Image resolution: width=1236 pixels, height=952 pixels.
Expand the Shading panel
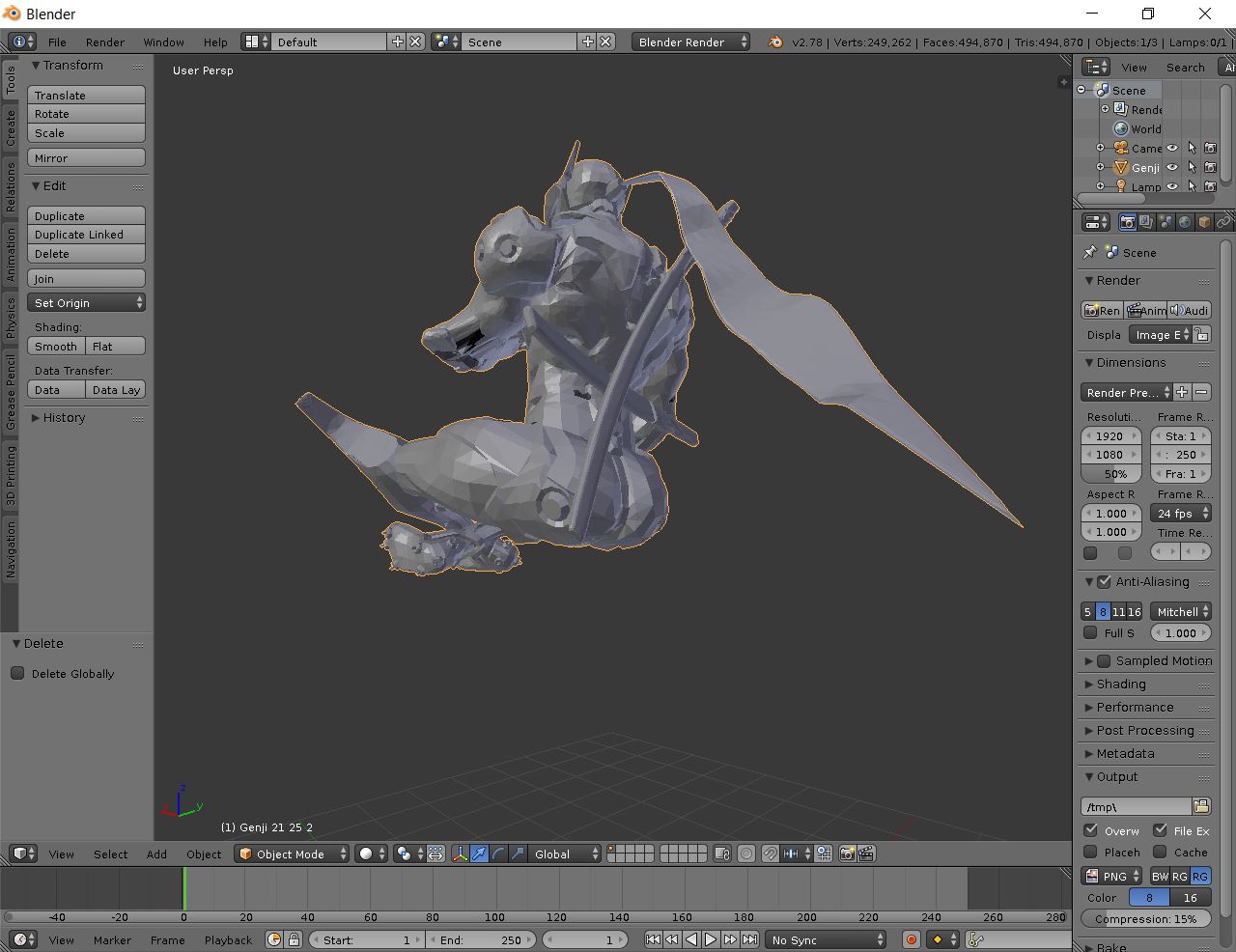coord(1121,684)
